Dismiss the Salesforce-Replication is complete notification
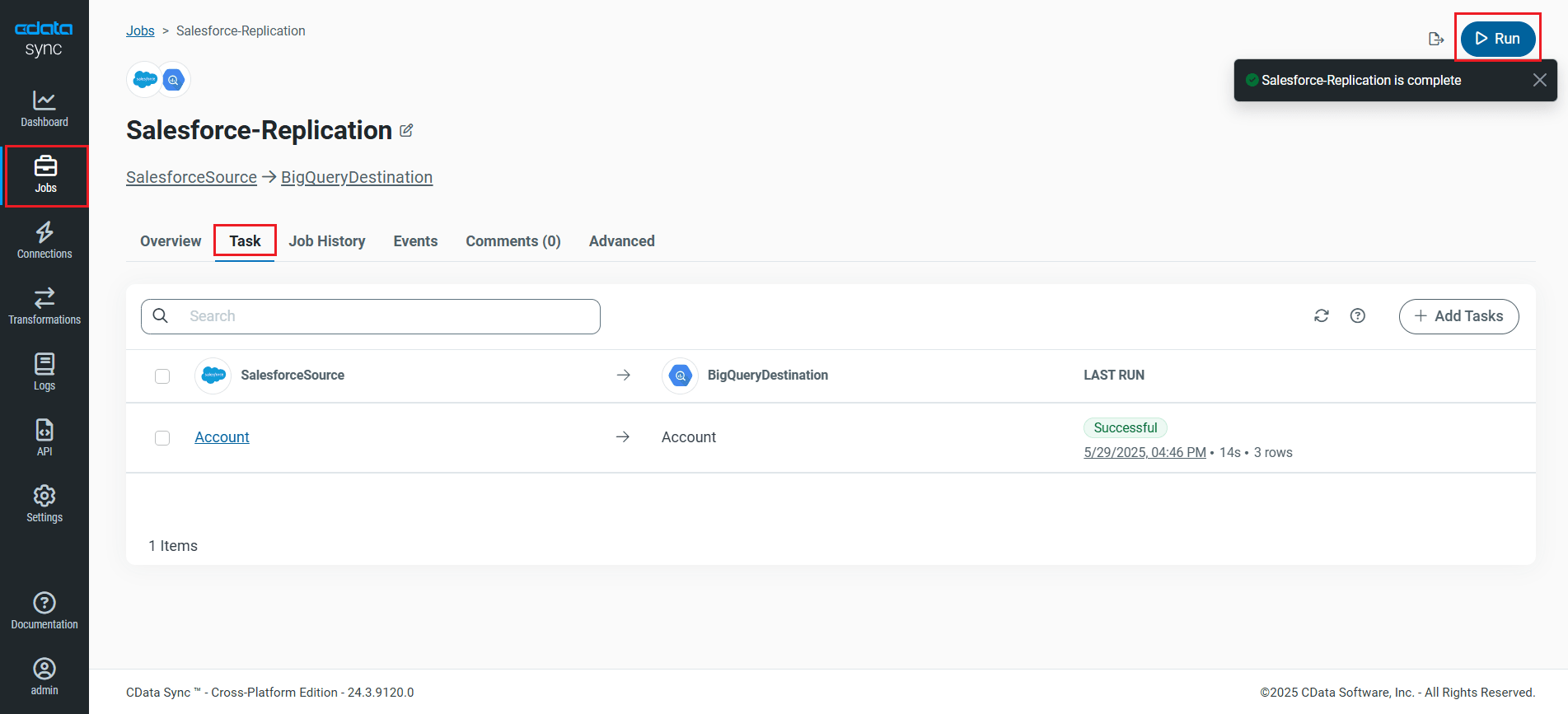Viewport: 1568px width, 714px height. (x=1539, y=80)
